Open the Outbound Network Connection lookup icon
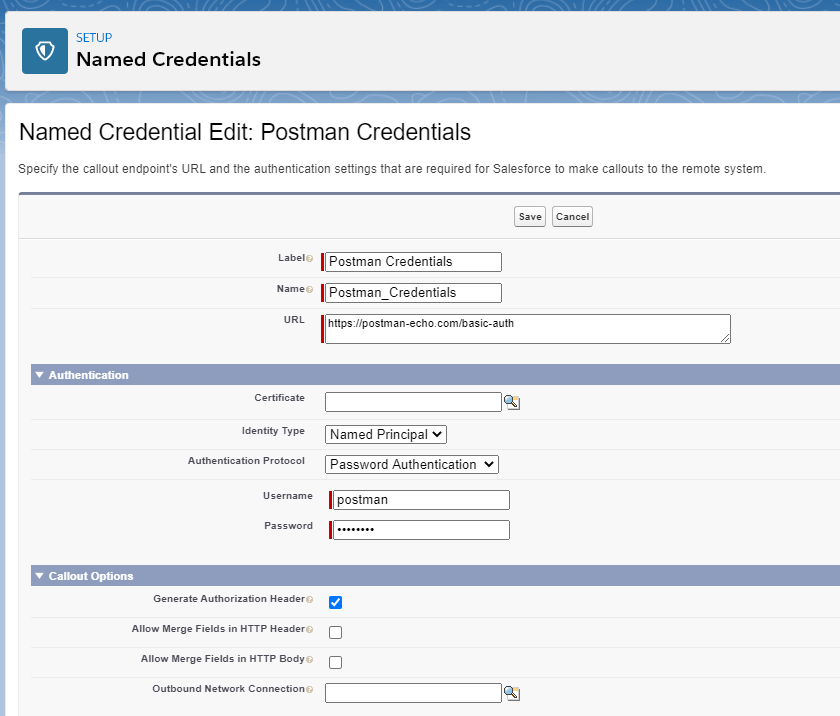 point(511,692)
